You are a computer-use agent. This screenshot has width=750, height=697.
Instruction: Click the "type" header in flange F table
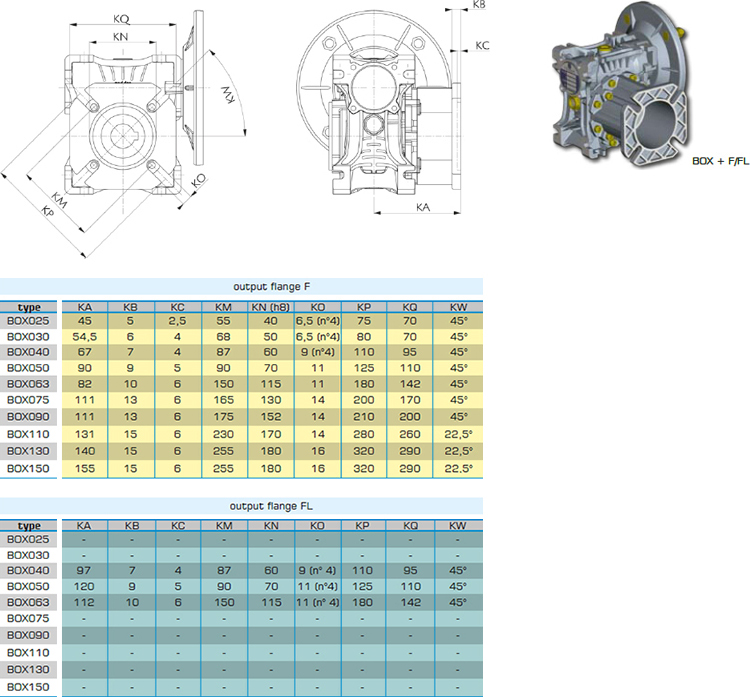point(29,307)
